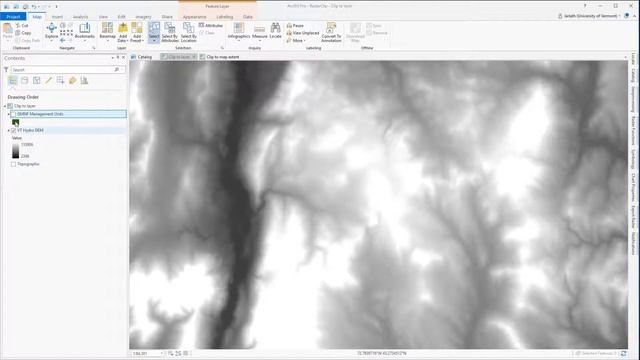Open the Selection group dialog launcher

222,48
